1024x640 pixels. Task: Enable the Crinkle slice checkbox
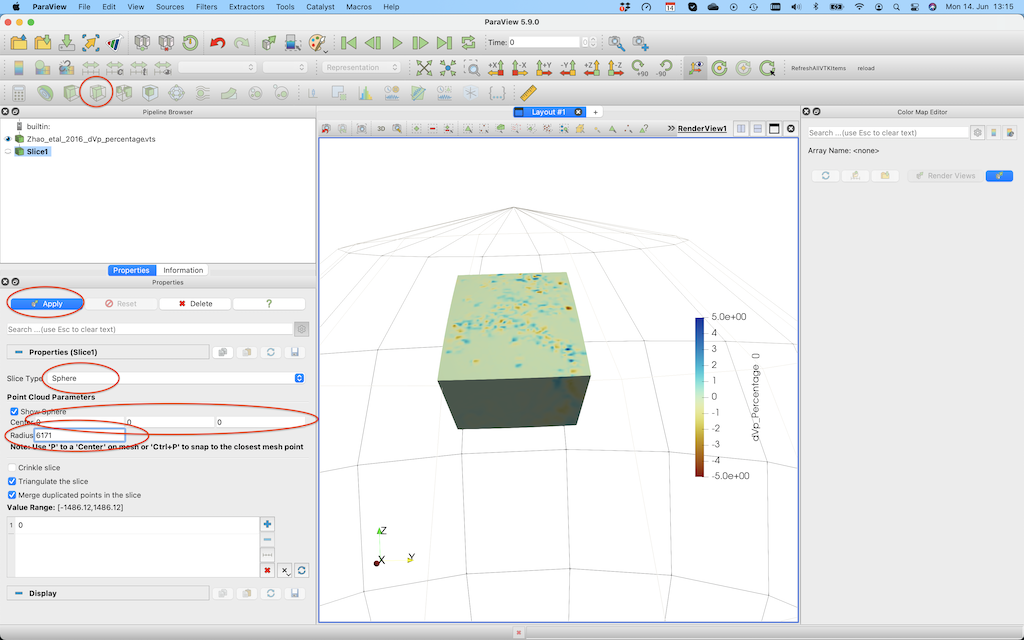(13, 467)
